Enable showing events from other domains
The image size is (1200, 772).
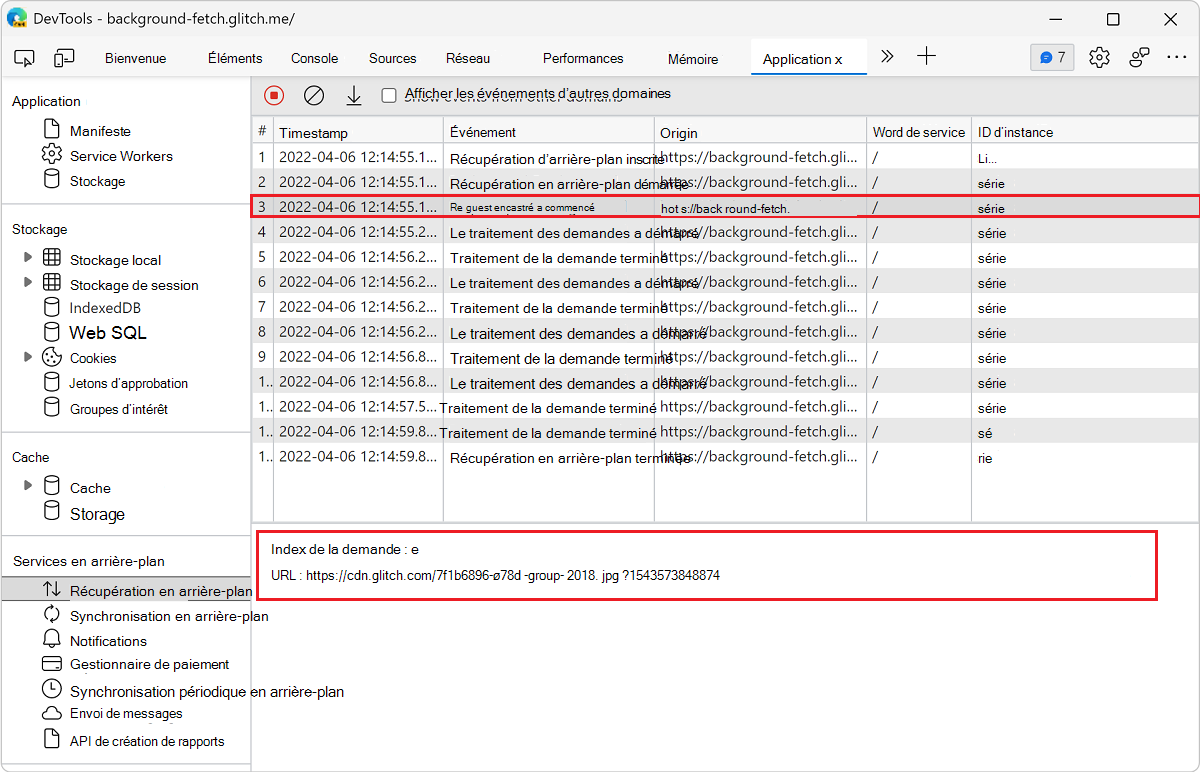pos(389,96)
